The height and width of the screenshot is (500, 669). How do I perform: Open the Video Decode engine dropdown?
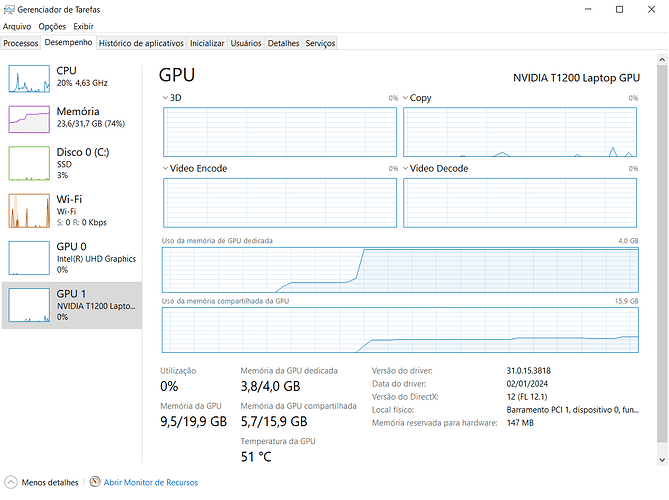tap(405, 168)
